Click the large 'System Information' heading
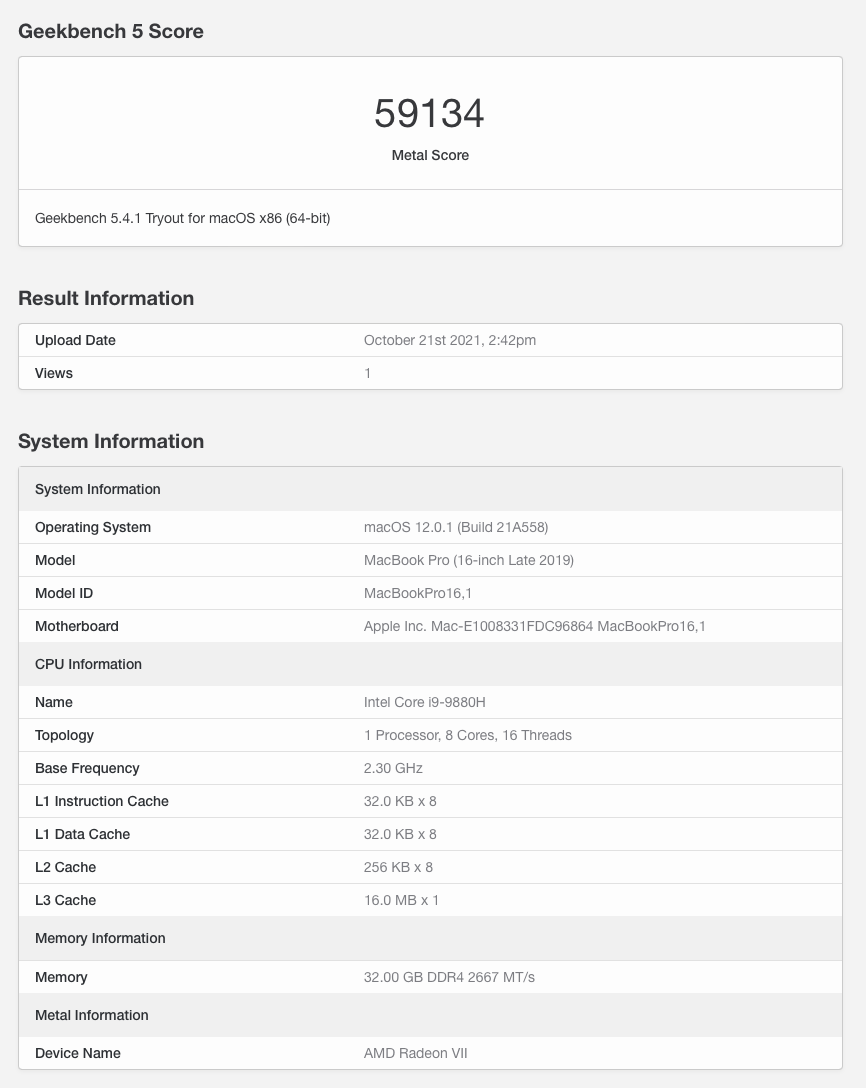The width and height of the screenshot is (866, 1088). tap(111, 441)
